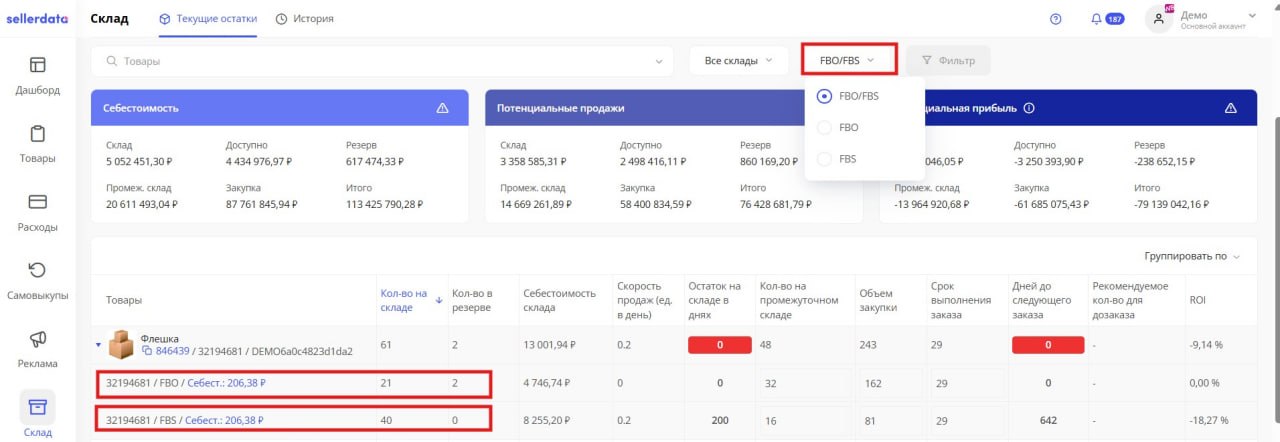Open the Расходы sidebar section
1280x442 pixels.
(x=37, y=212)
